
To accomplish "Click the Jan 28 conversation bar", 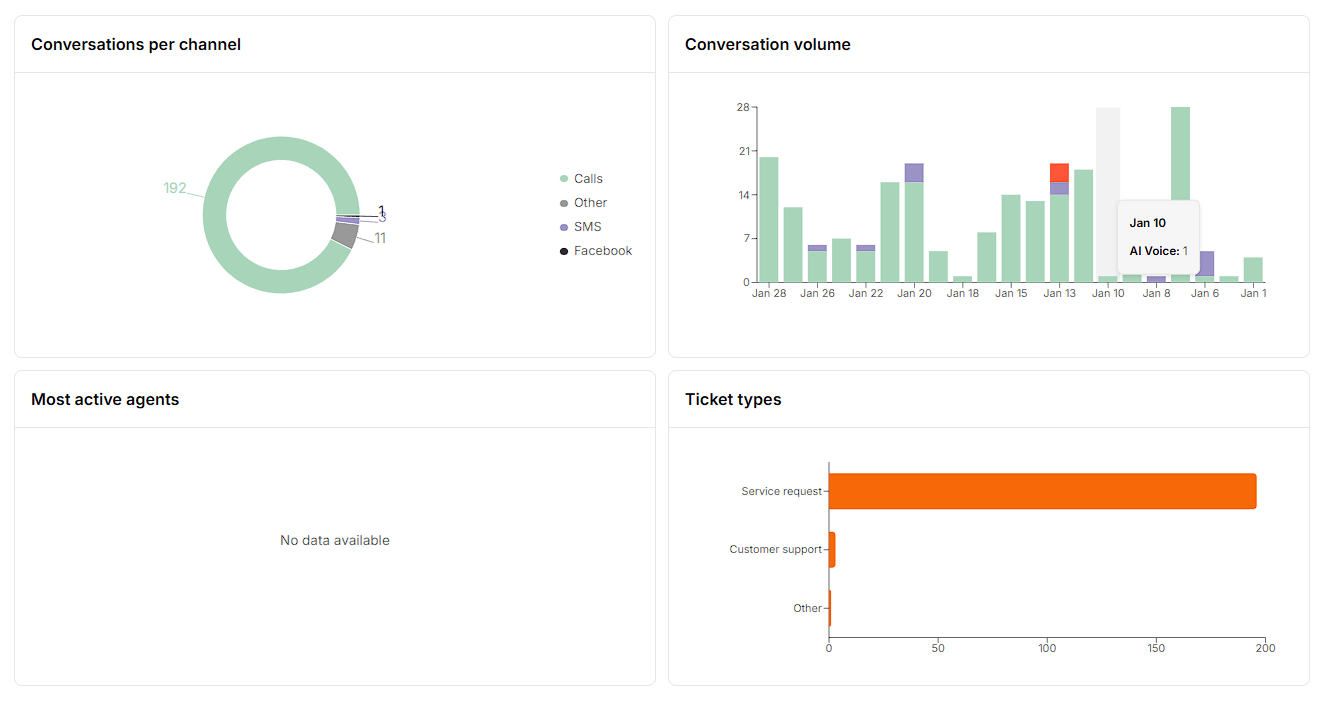I will (768, 220).
